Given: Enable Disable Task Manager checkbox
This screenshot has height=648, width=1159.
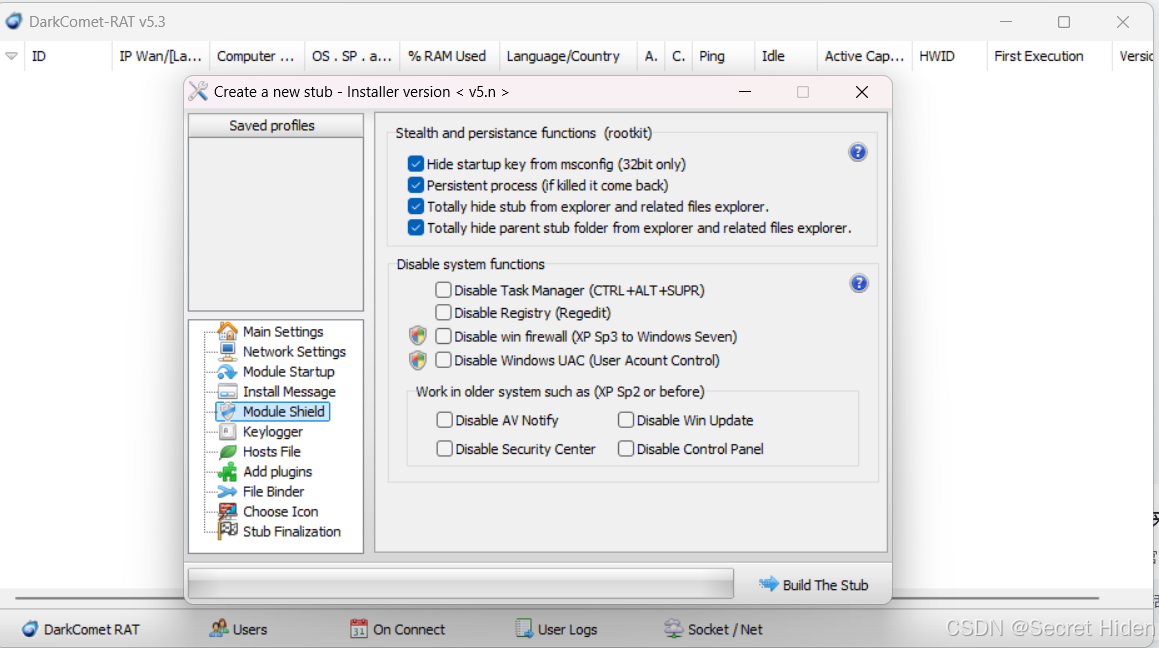Looking at the screenshot, I should click(443, 290).
